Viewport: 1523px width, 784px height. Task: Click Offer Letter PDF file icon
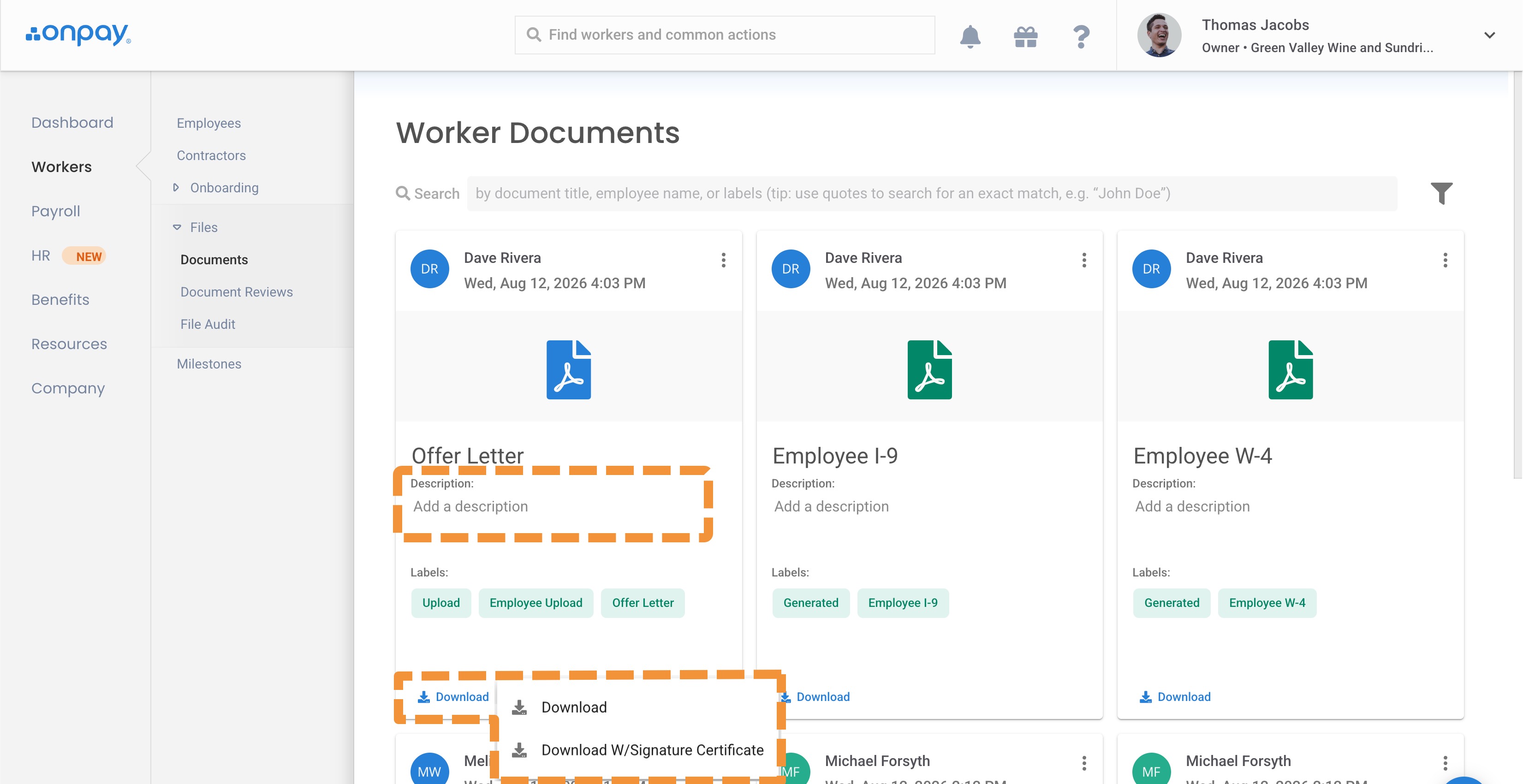(x=568, y=369)
